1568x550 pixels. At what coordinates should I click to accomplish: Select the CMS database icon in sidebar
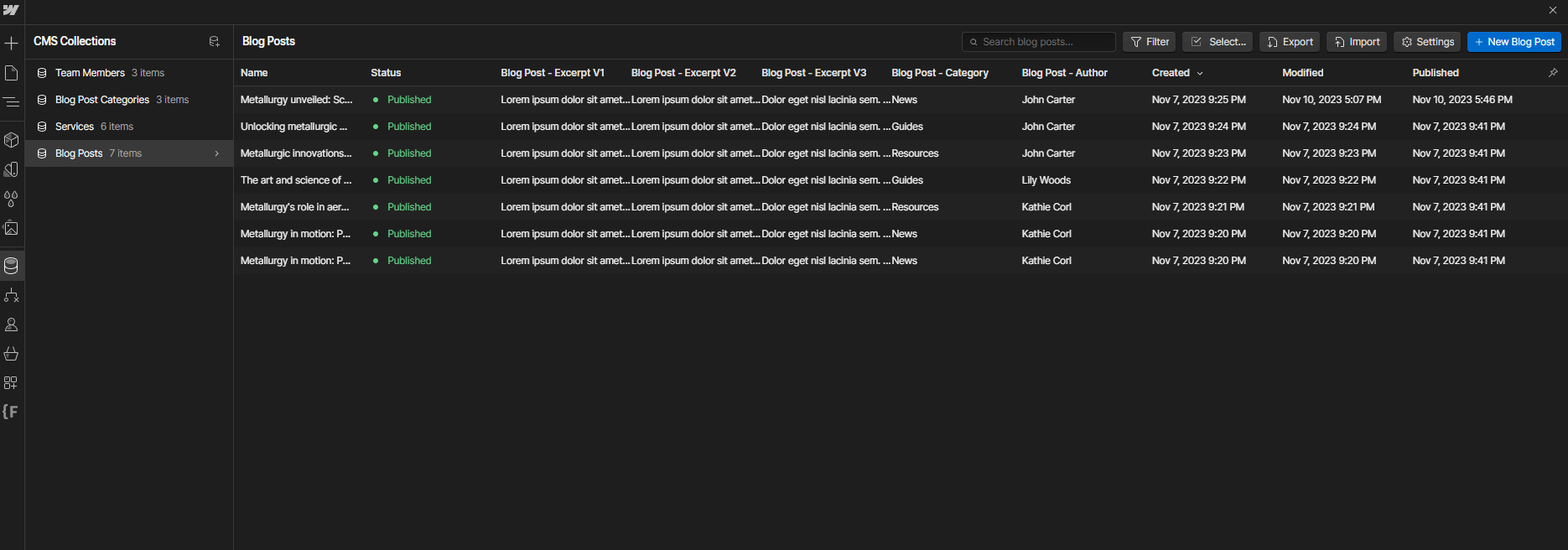(x=11, y=266)
